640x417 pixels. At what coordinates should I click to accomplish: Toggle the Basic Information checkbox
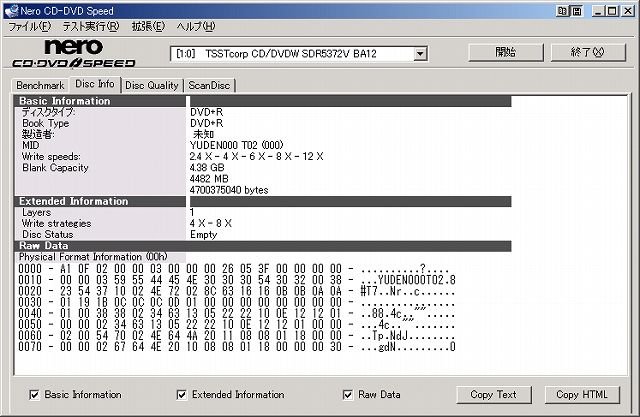(34, 395)
